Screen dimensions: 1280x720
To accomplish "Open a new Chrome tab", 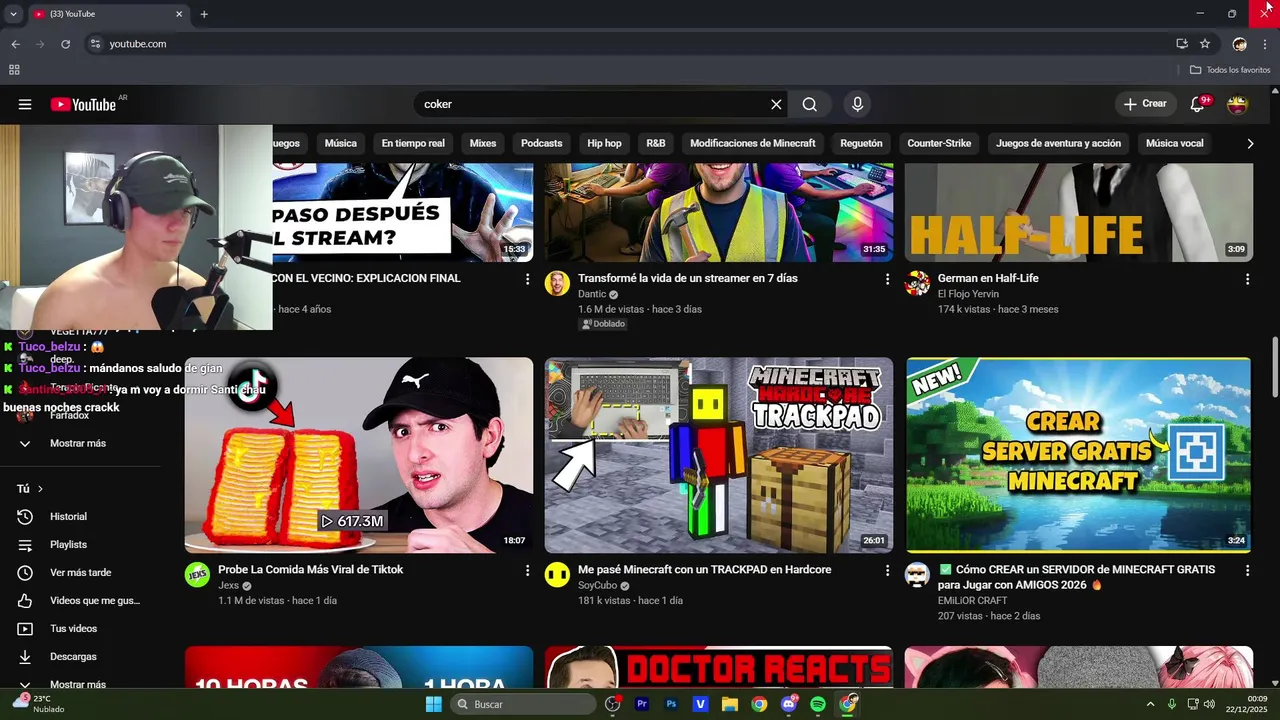I will (x=204, y=14).
